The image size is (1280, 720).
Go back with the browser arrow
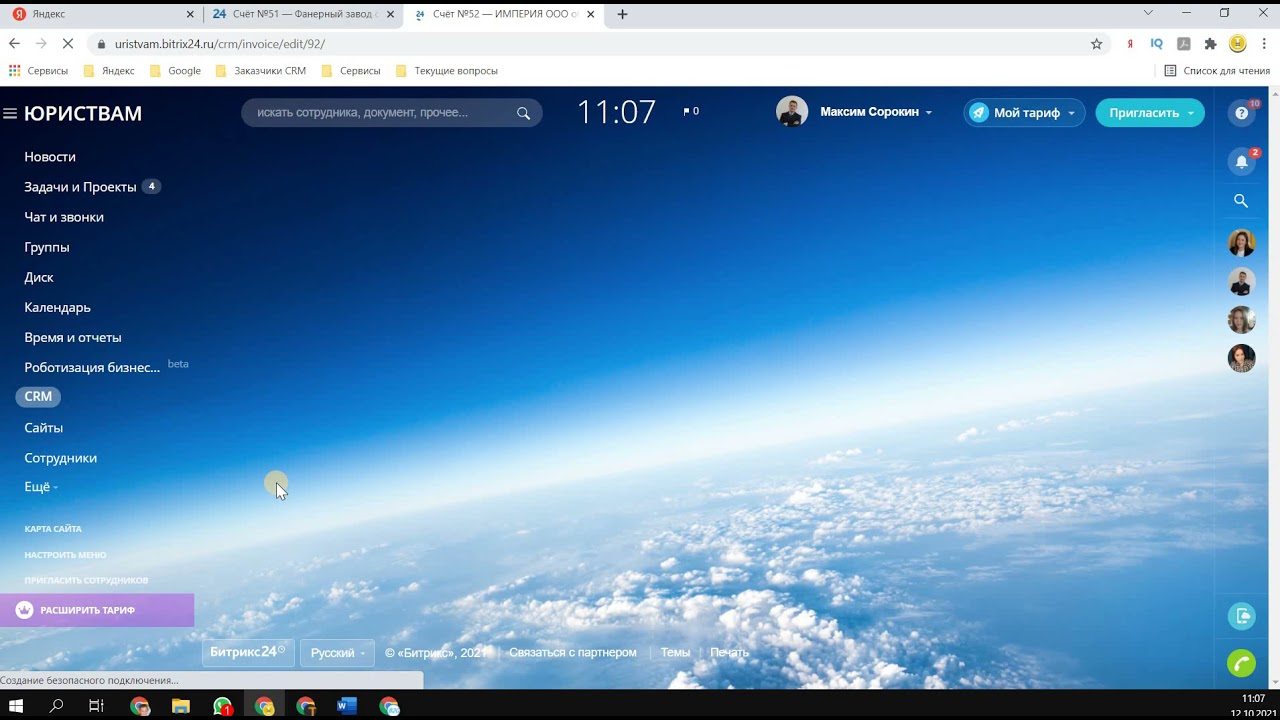(14, 44)
